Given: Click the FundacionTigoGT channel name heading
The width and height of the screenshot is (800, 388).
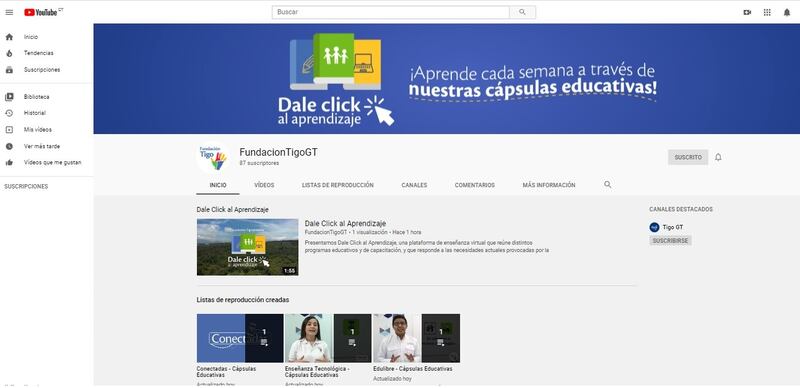Looking at the screenshot, I should click(279, 152).
